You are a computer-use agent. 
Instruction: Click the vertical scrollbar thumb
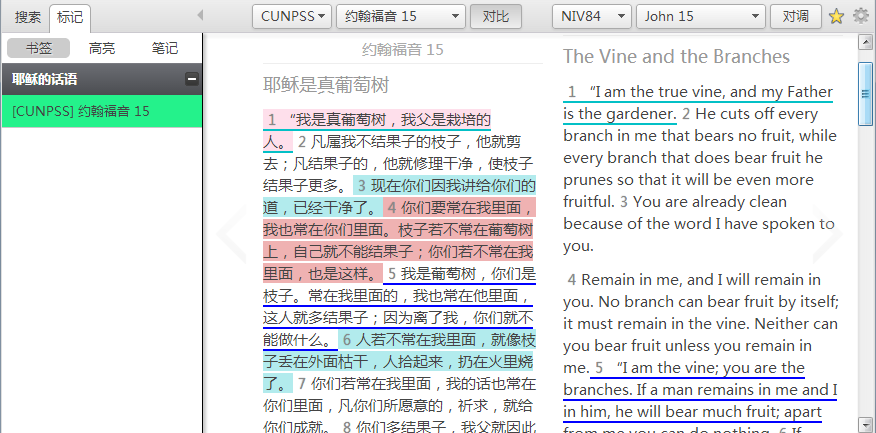coord(866,90)
